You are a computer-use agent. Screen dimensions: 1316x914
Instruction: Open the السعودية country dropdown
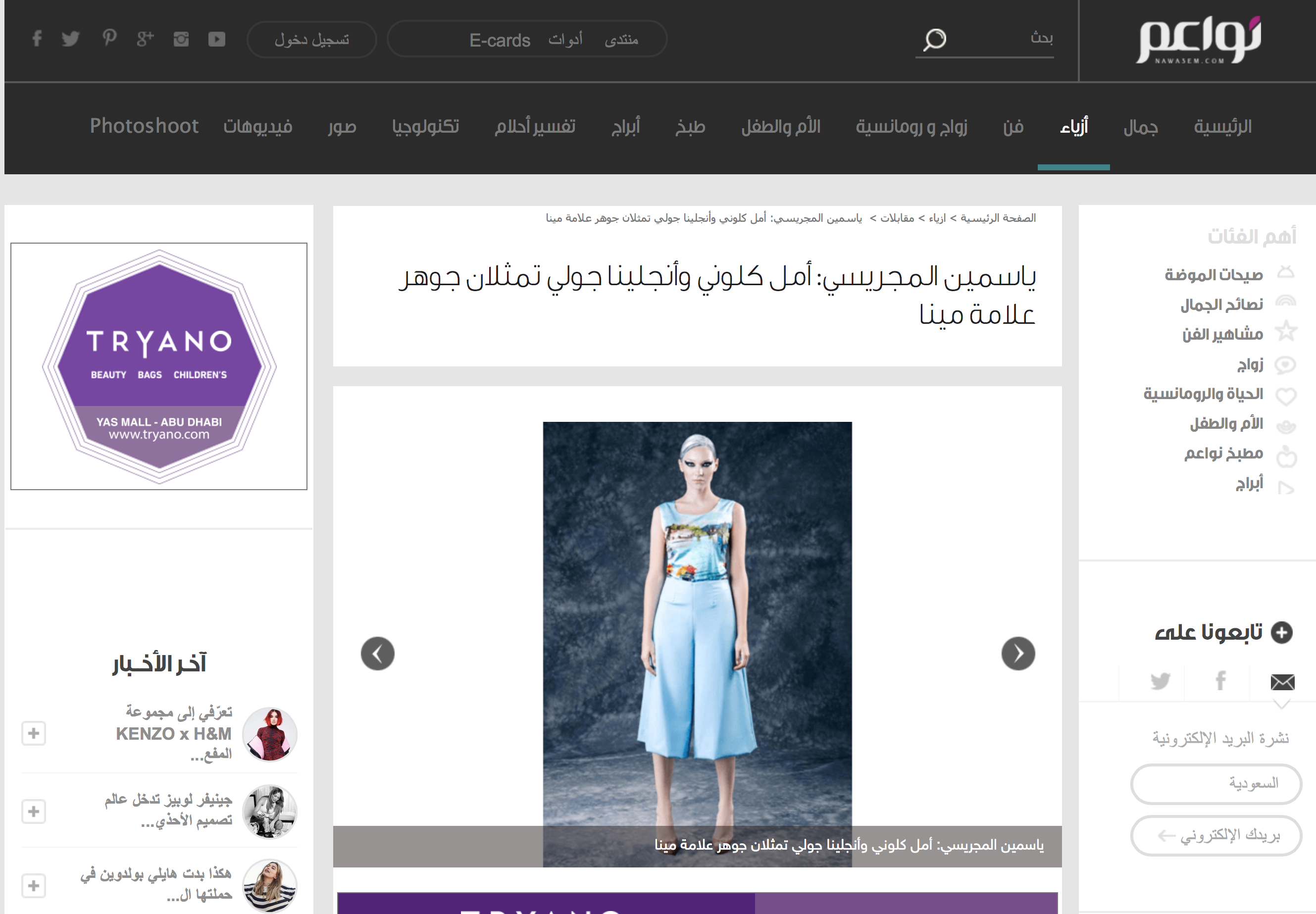[x=1216, y=783]
